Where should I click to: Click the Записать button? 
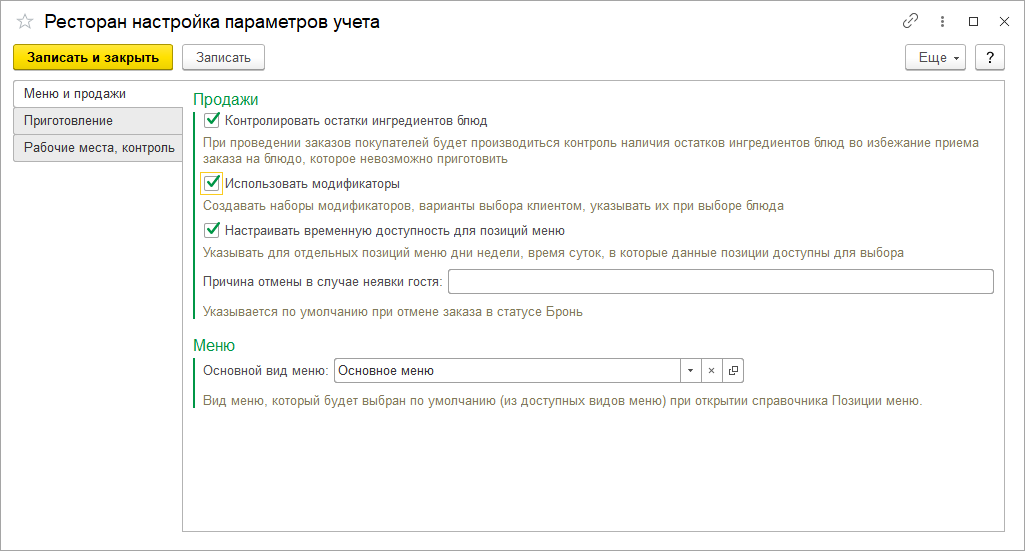[223, 57]
